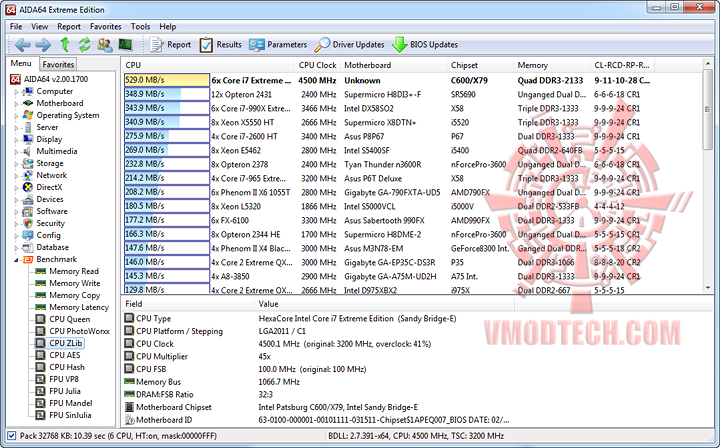Viewport: 720px width, 448px height.
Task: Click the green monitor graph toolbar icon
Action: pos(125,45)
